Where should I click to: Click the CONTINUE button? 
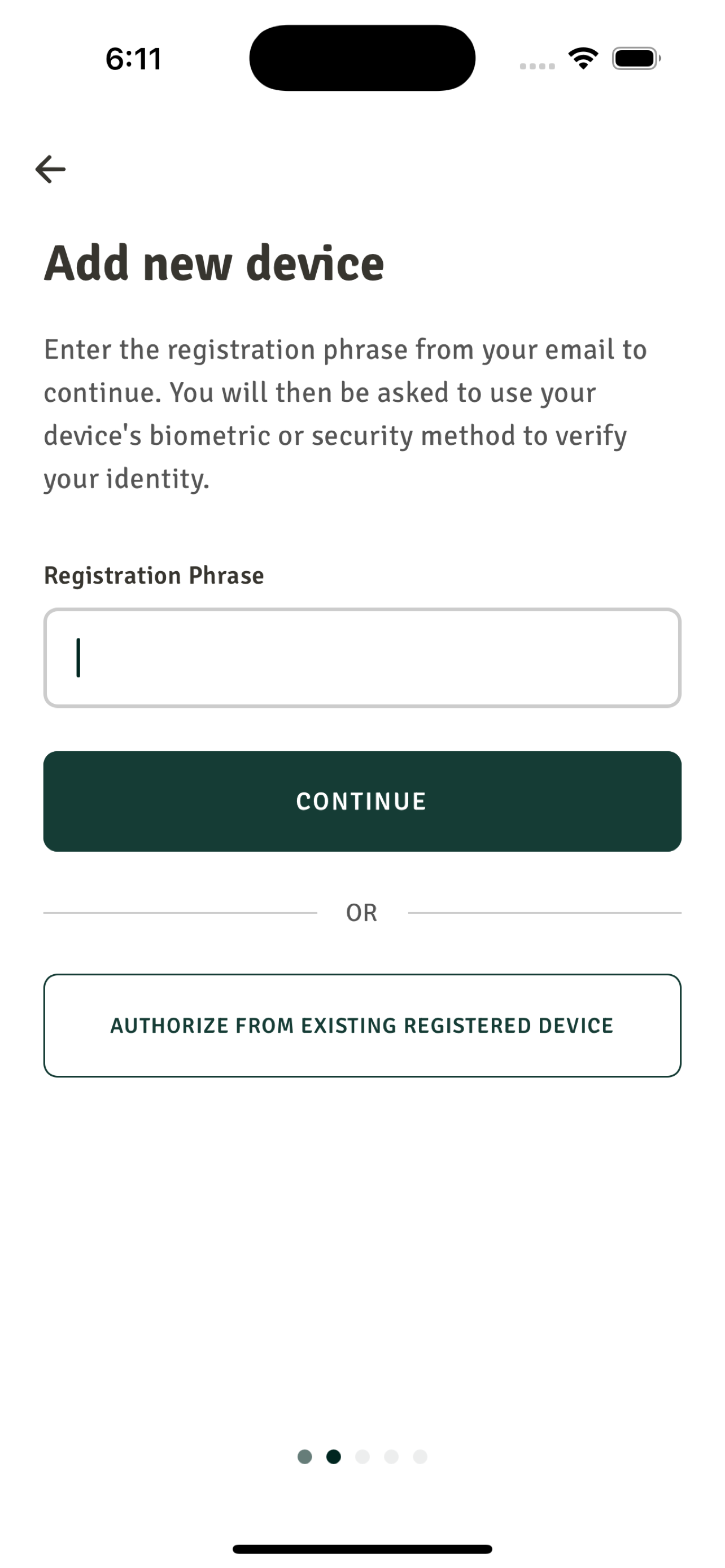362,801
